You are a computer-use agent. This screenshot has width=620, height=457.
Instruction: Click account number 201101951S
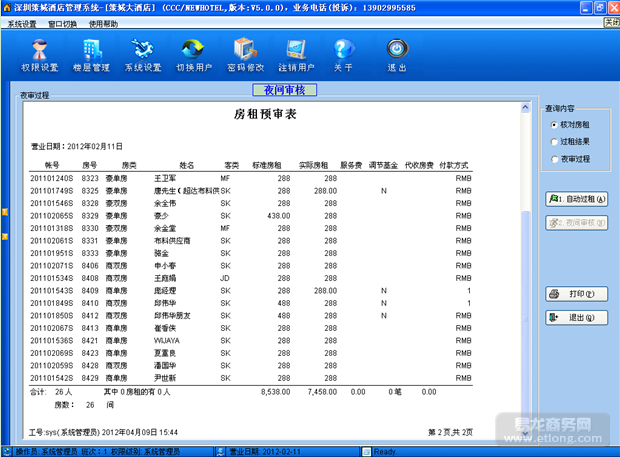coord(52,253)
